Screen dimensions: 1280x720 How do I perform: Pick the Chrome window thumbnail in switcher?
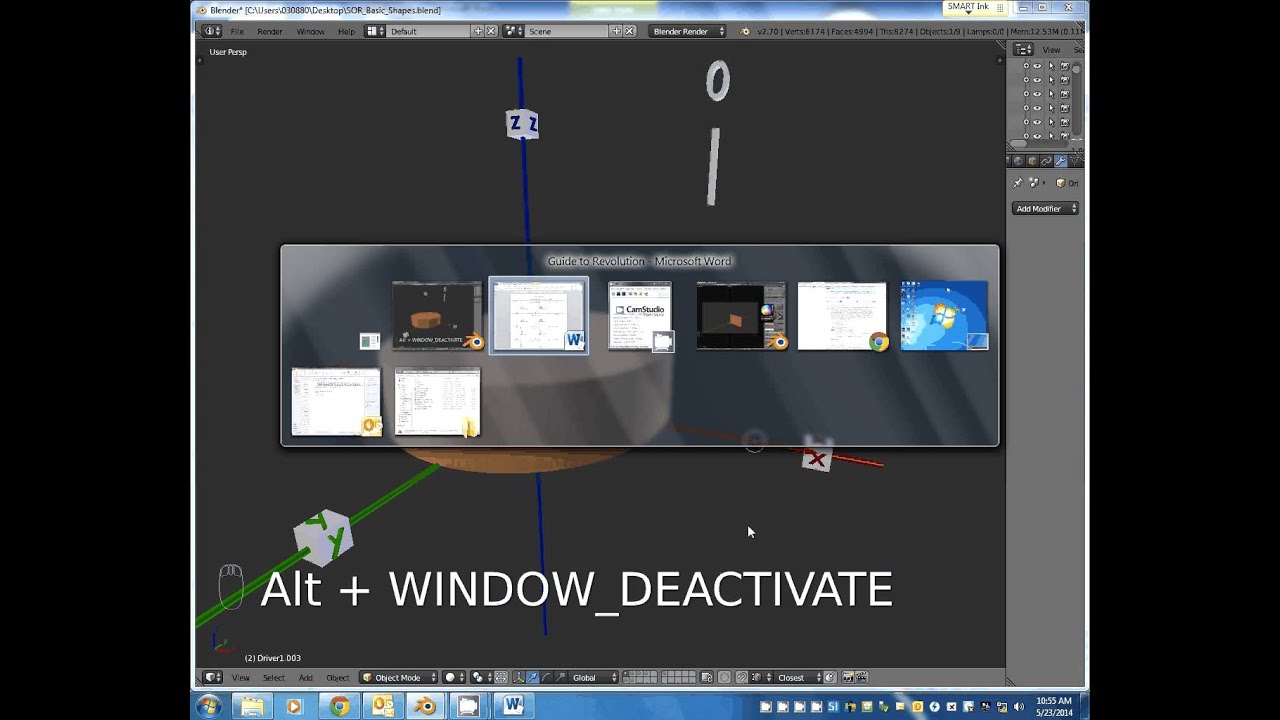[842, 316]
